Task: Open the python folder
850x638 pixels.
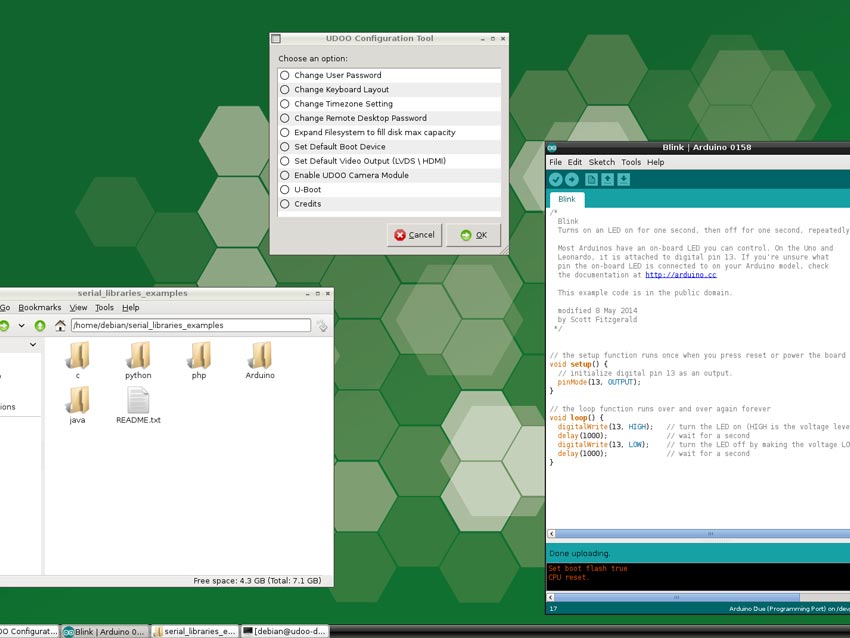Action: coord(138,360)
